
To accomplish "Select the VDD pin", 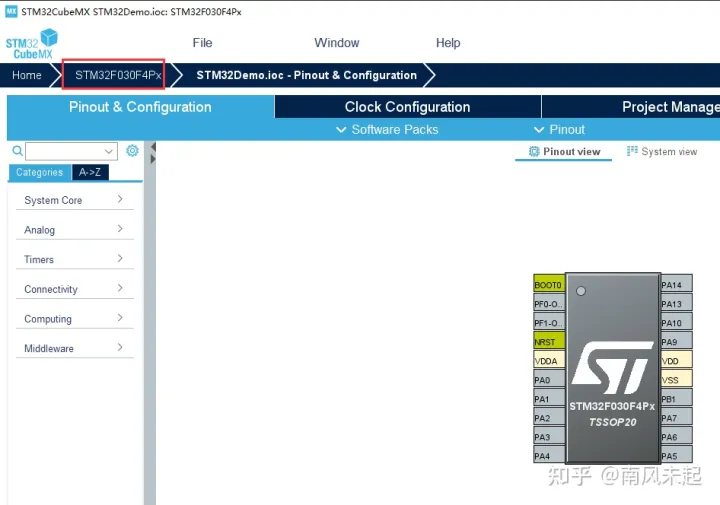I will [677, 361].
